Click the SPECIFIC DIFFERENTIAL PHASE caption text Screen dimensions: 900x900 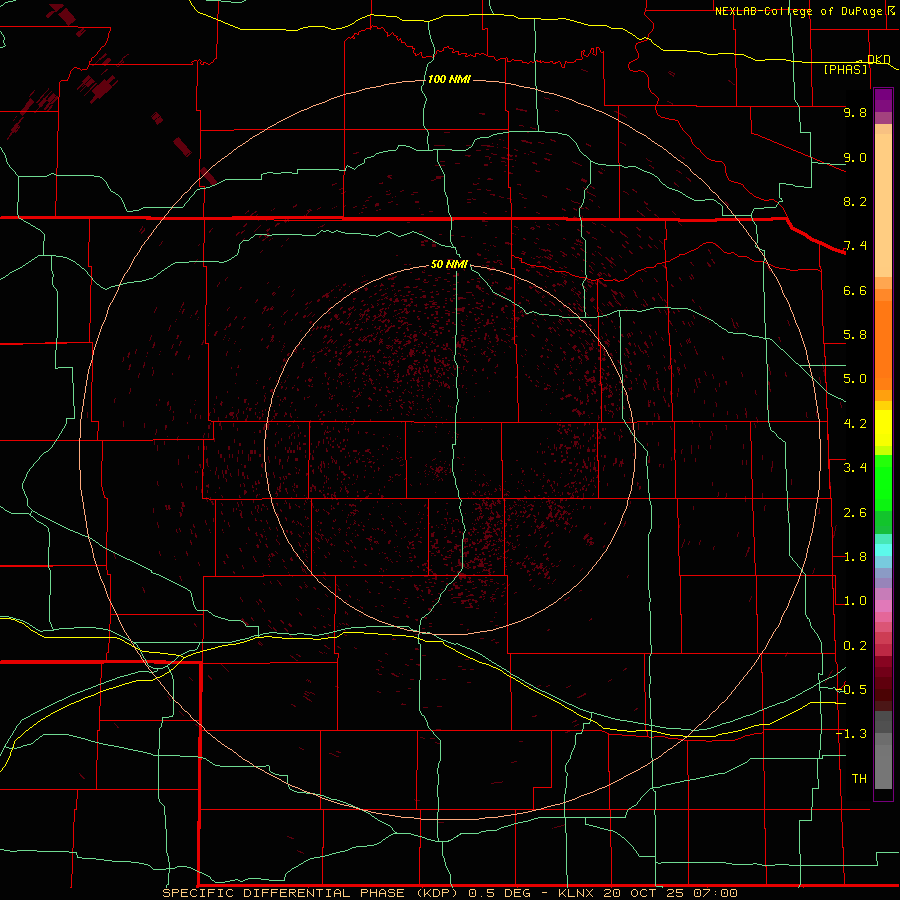tap(284, 893)
